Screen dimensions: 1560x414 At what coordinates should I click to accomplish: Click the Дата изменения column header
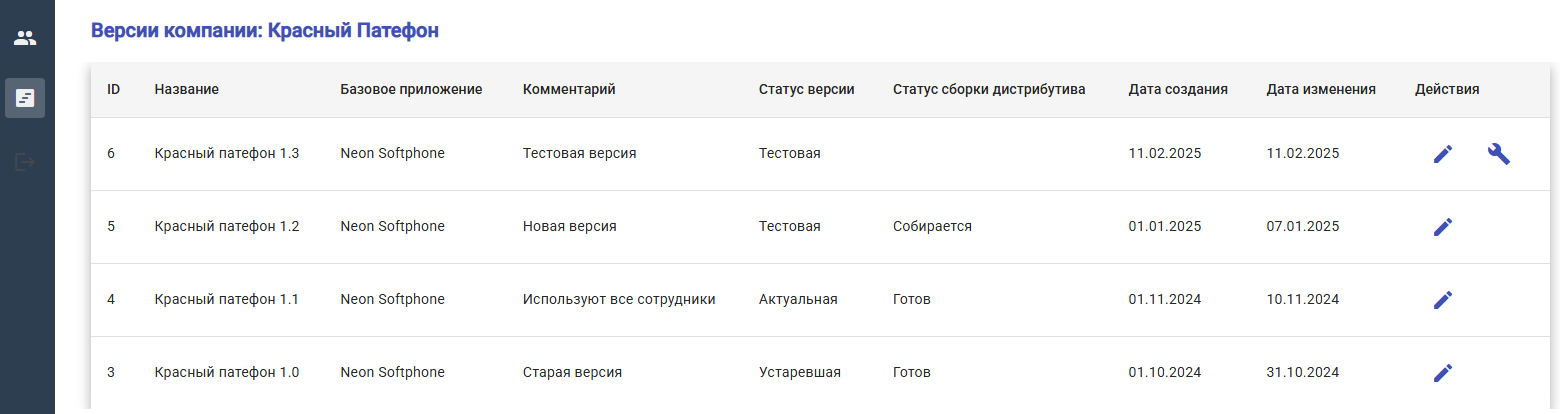pos(1320,89)
